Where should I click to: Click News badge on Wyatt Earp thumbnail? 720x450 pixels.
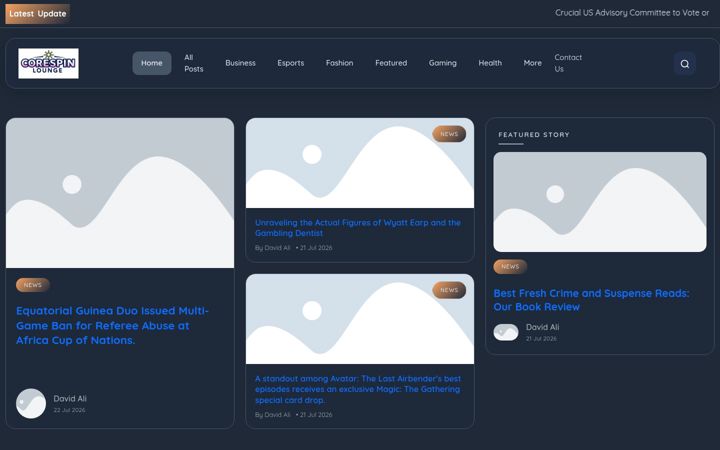point(449,134)
